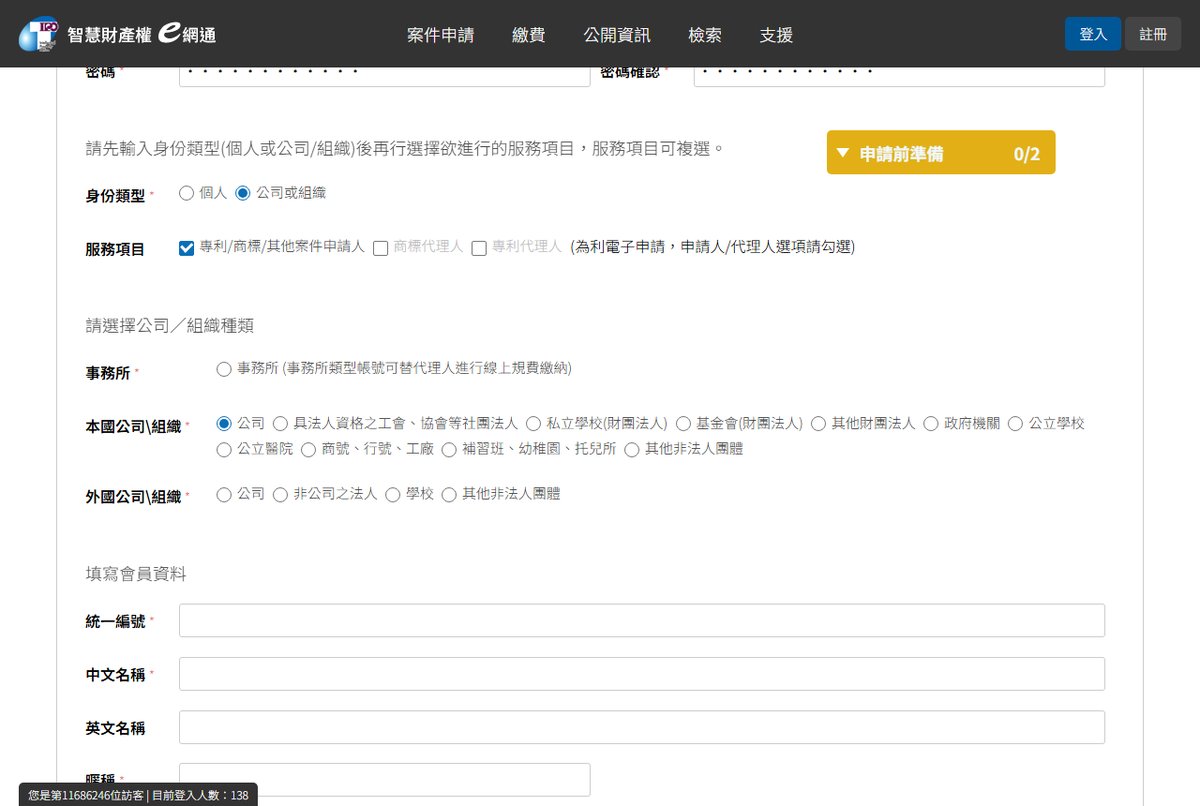Image resolution: width=1200 pixels, height=806 pixels.
Task: Open the 支援 menu
Action: 776,35
